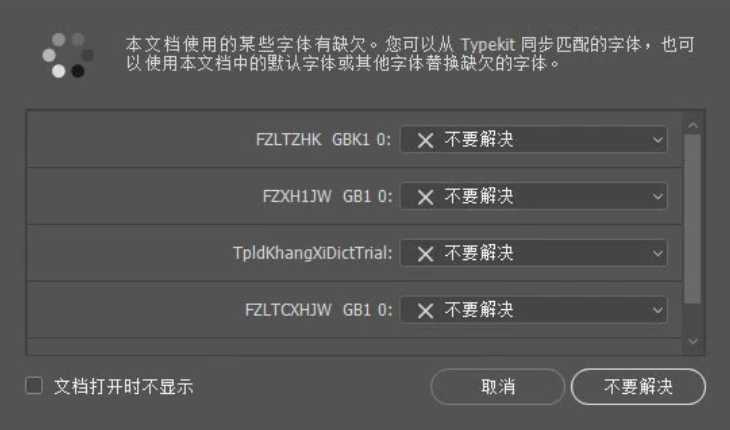Expand the FZLTZHK GBK1 dropdown arrow
Viewport: 730px width, 430px height.
click(x=658, y=140)
